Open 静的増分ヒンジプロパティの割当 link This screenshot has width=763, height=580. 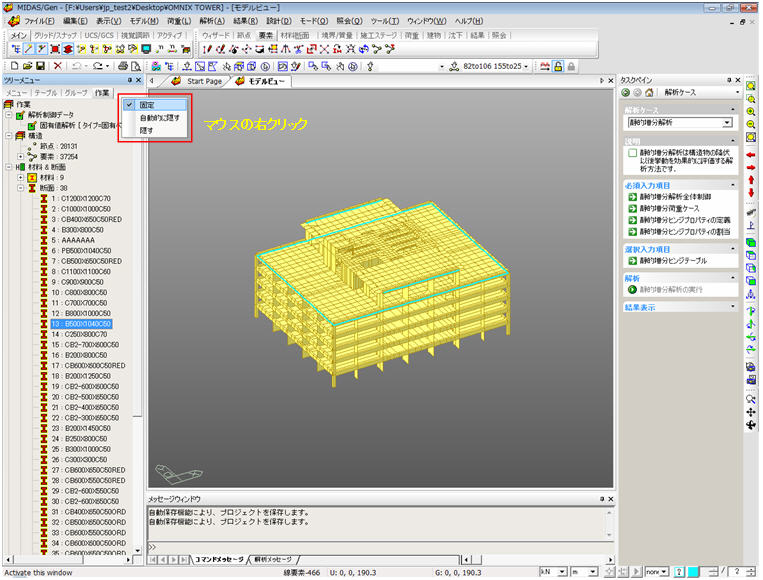pyautogui.click(x=685, y=232)
